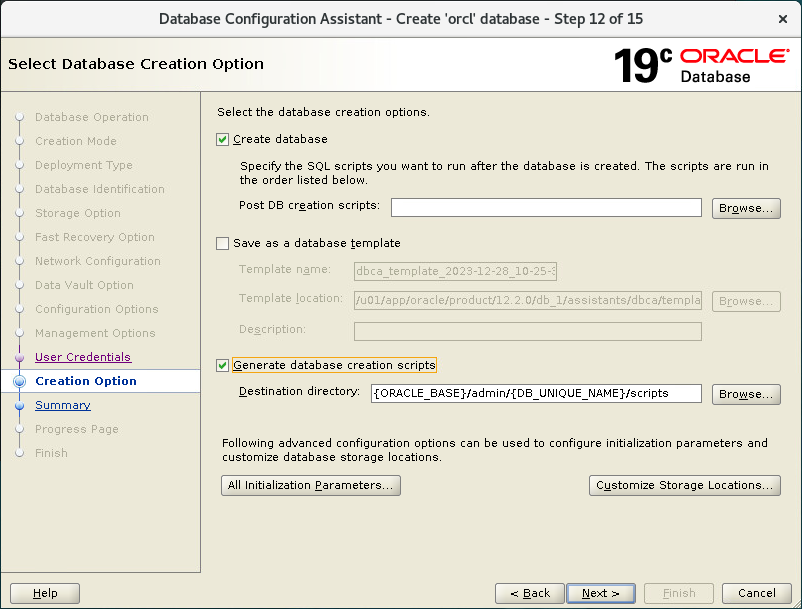Edit the Destination directory field
802x609 pixels.
tap(536, 394)
